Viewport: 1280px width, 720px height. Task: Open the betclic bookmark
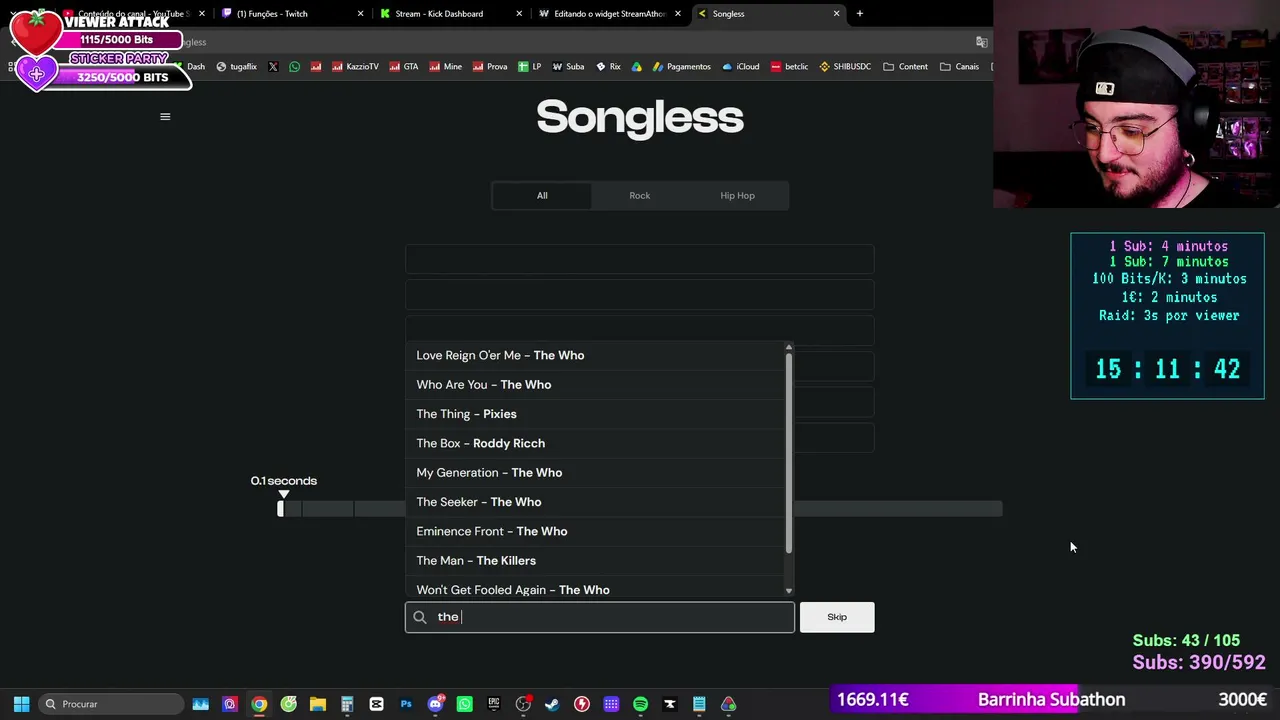click(789, 67)
